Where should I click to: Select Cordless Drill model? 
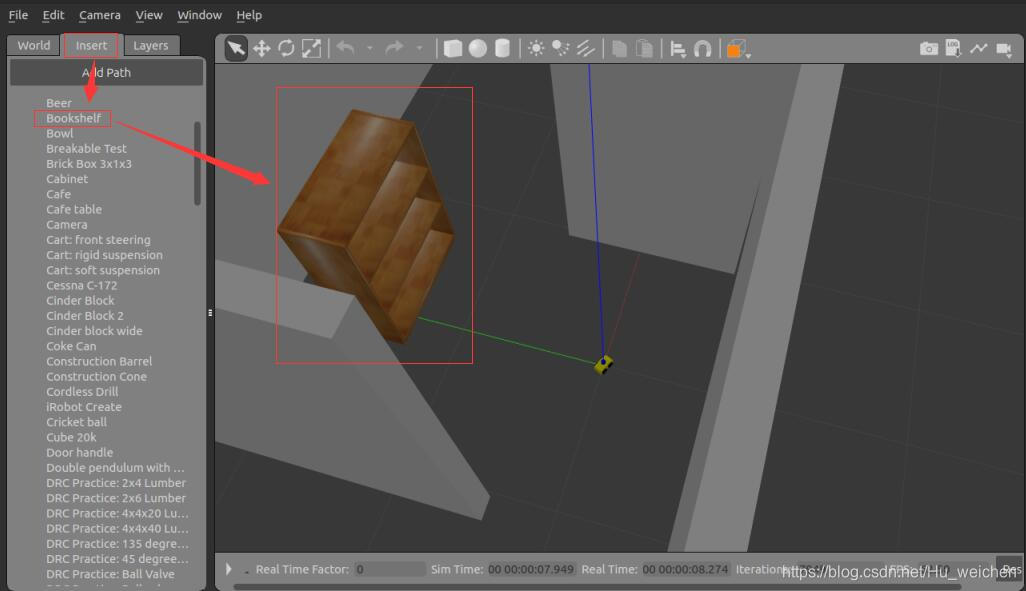pyautogui.click(x=82, y=391)
